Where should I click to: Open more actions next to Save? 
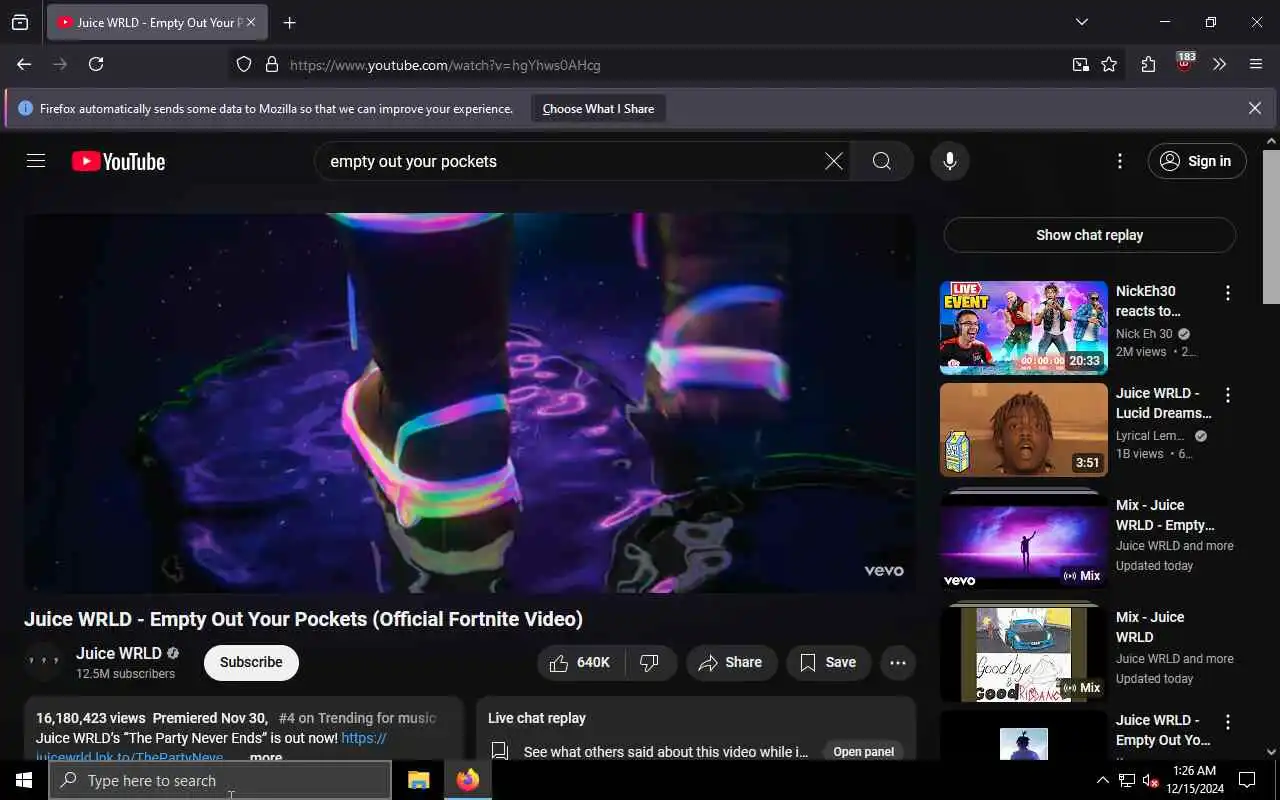click(897, 662)
